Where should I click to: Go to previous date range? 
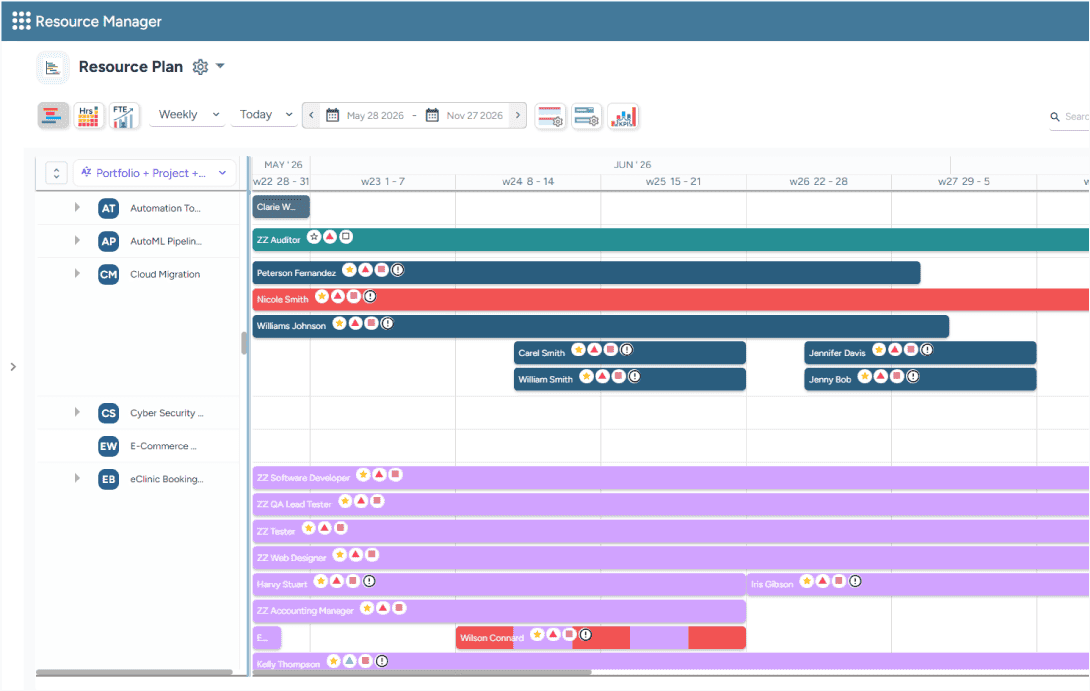pyautogui.click(x=311, y=115)
